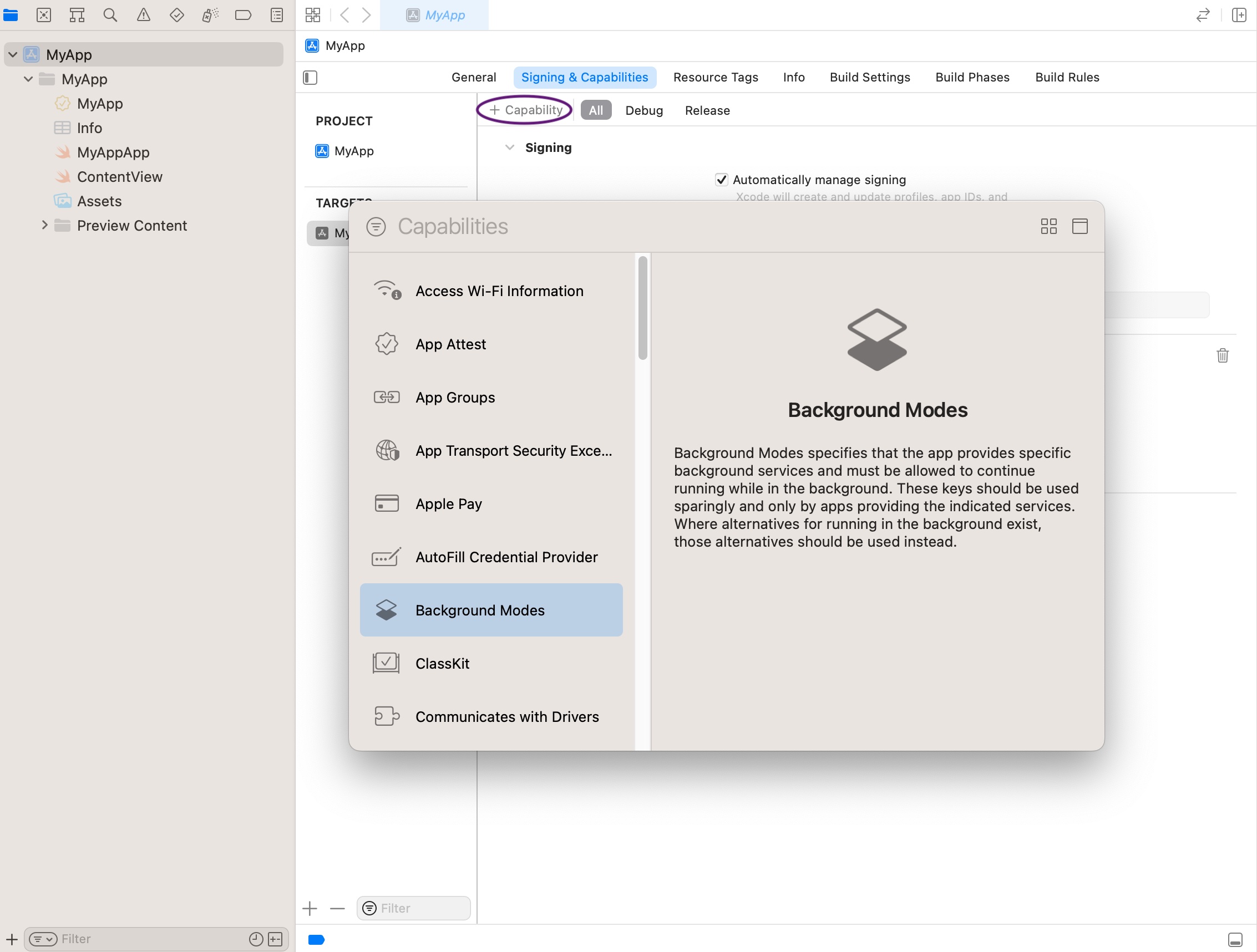
Task: Open the Resource Tags tab
Action: click(716, 77)
